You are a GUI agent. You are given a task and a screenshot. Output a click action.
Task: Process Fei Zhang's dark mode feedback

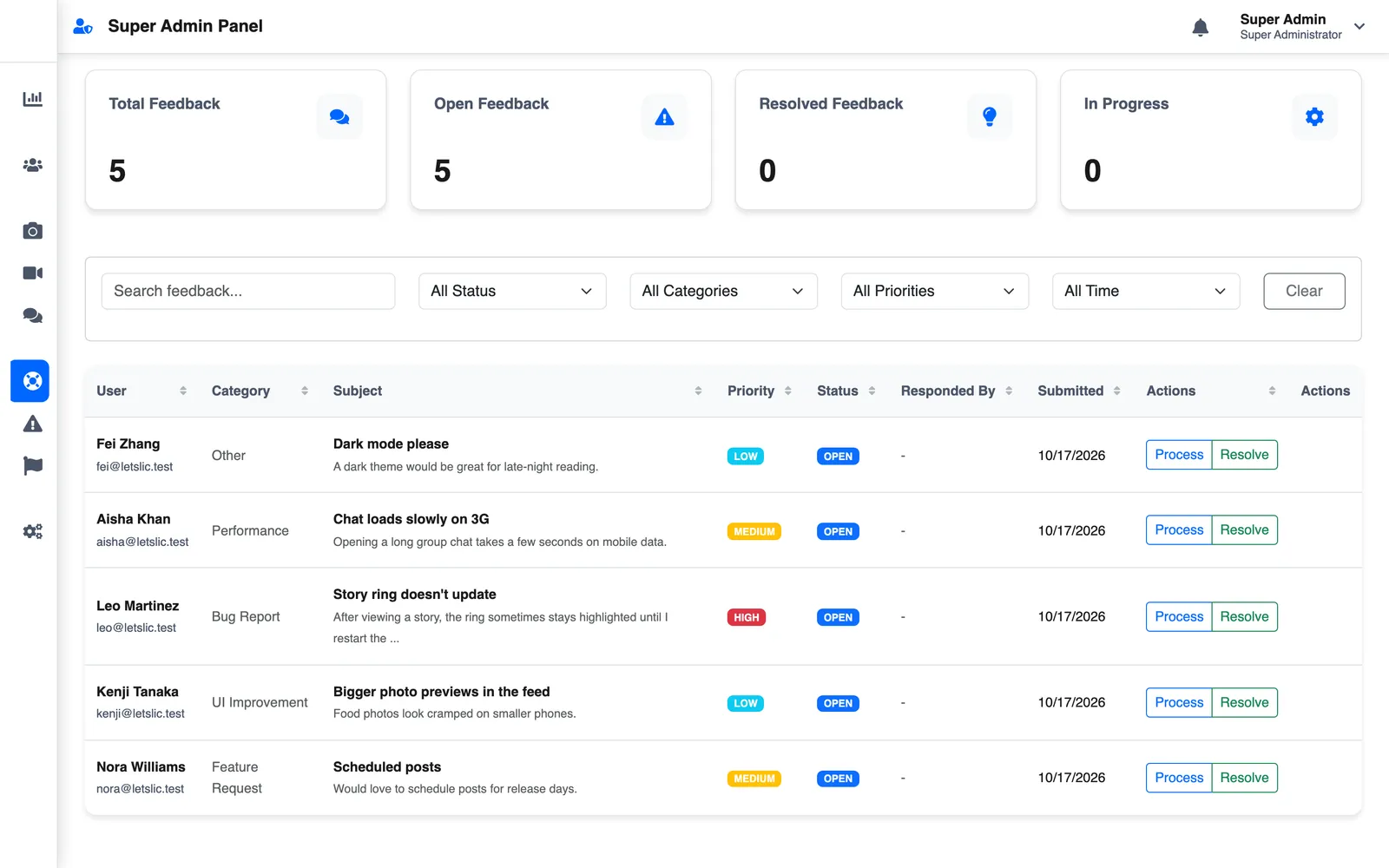click(x=1179, y=455)
